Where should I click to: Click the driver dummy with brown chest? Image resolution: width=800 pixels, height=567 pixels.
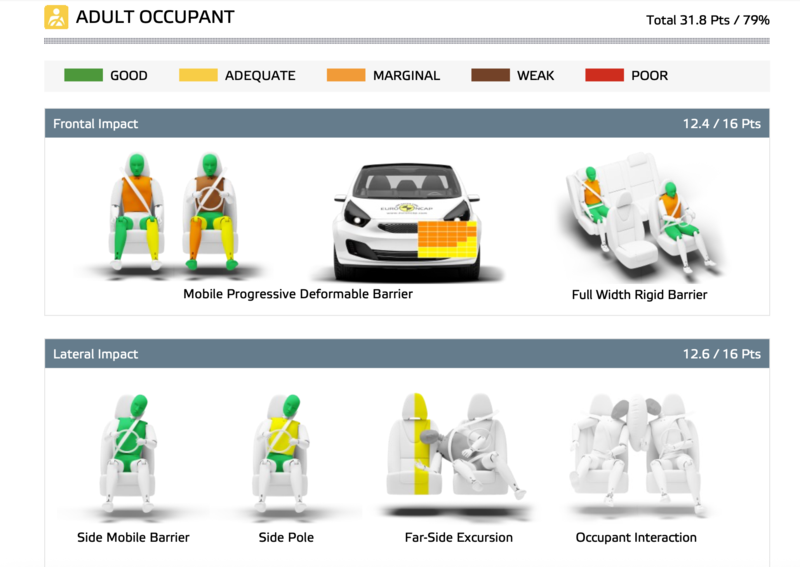pos(210,212)
